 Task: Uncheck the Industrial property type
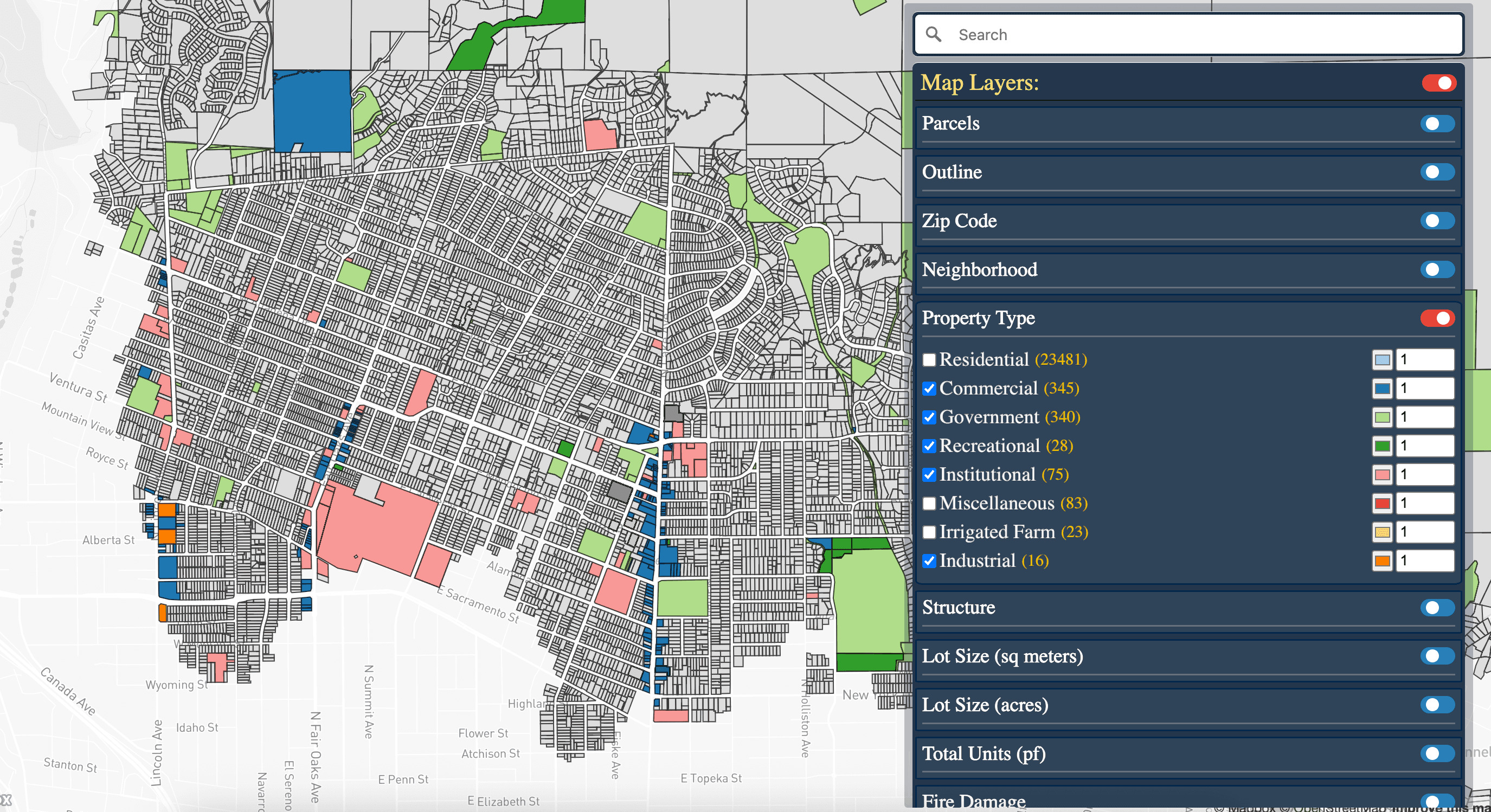coord(929,560)
